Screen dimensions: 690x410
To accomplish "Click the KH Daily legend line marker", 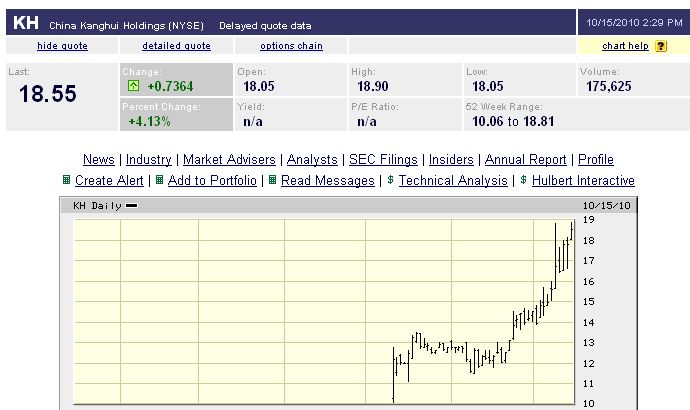I will pyautogui.click(x=131, y=205).
